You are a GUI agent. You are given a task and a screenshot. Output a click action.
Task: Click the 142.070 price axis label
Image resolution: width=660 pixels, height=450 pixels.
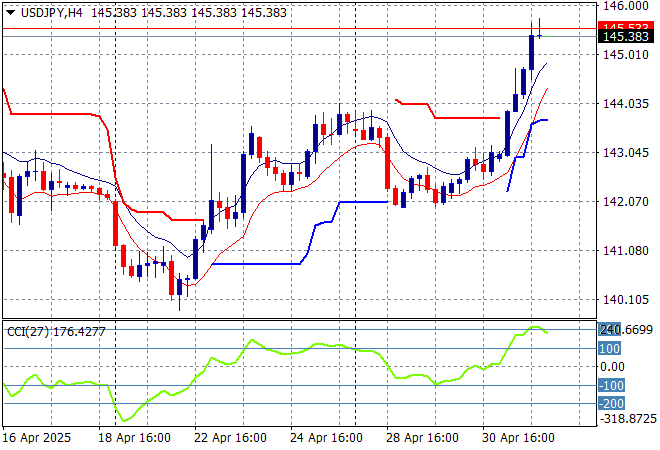625,202
